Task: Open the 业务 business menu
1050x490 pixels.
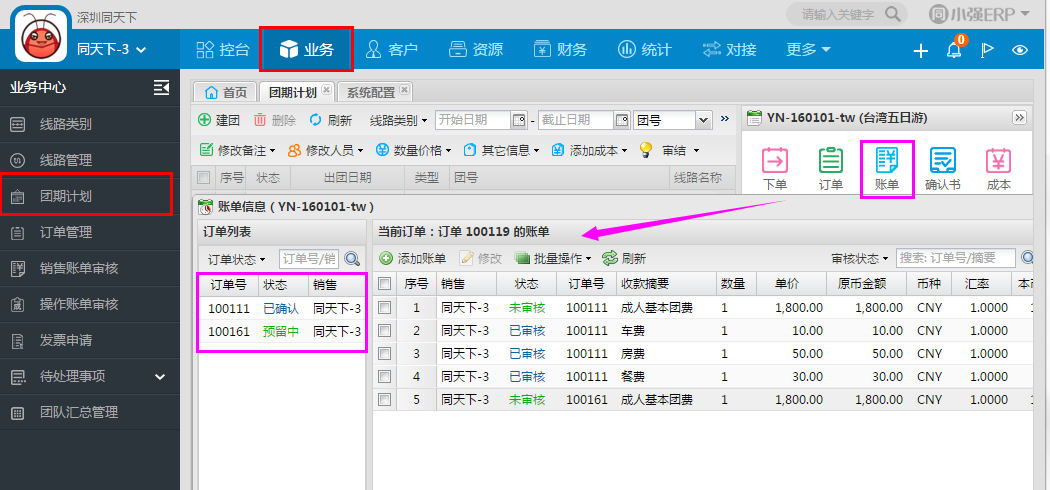Action: pyautogui.click(x=306, y=50)
